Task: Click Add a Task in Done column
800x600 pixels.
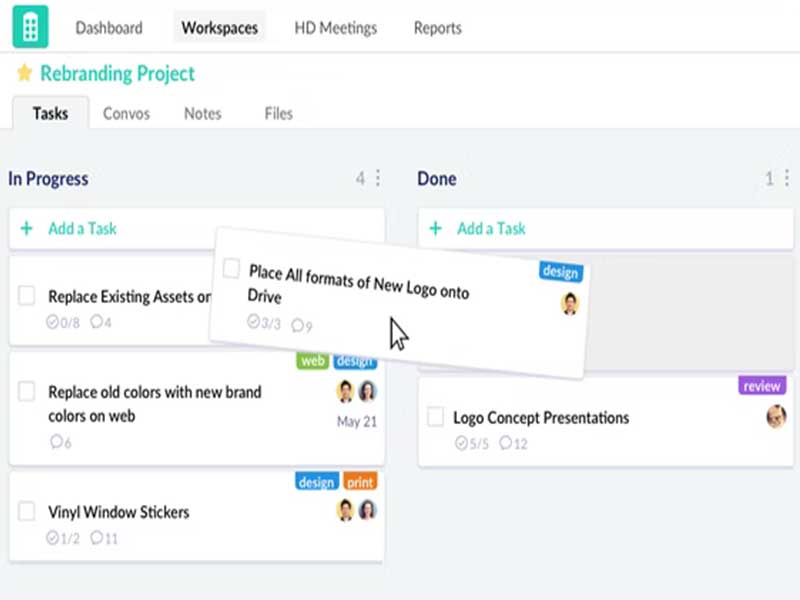Action: point(491,228)
